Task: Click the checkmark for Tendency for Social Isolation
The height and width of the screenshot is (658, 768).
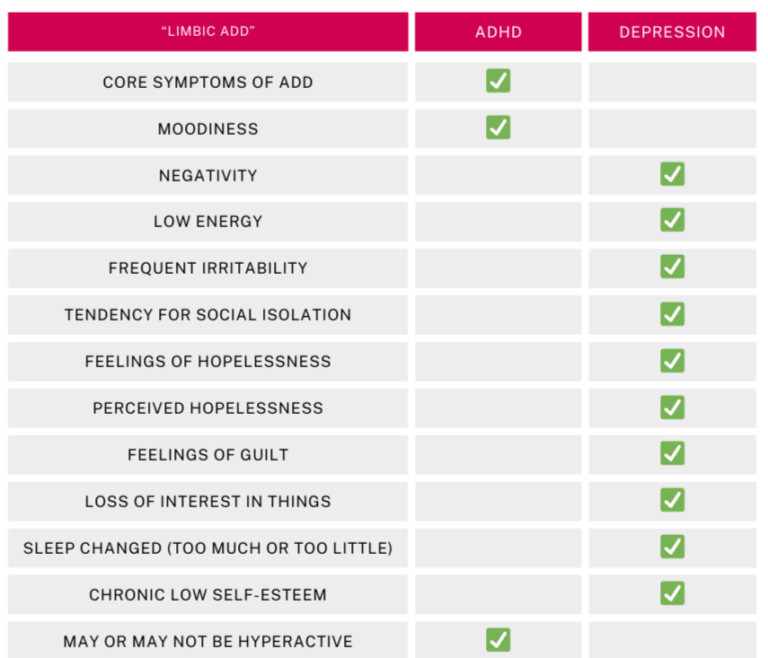Action: [x=672, y=314]
